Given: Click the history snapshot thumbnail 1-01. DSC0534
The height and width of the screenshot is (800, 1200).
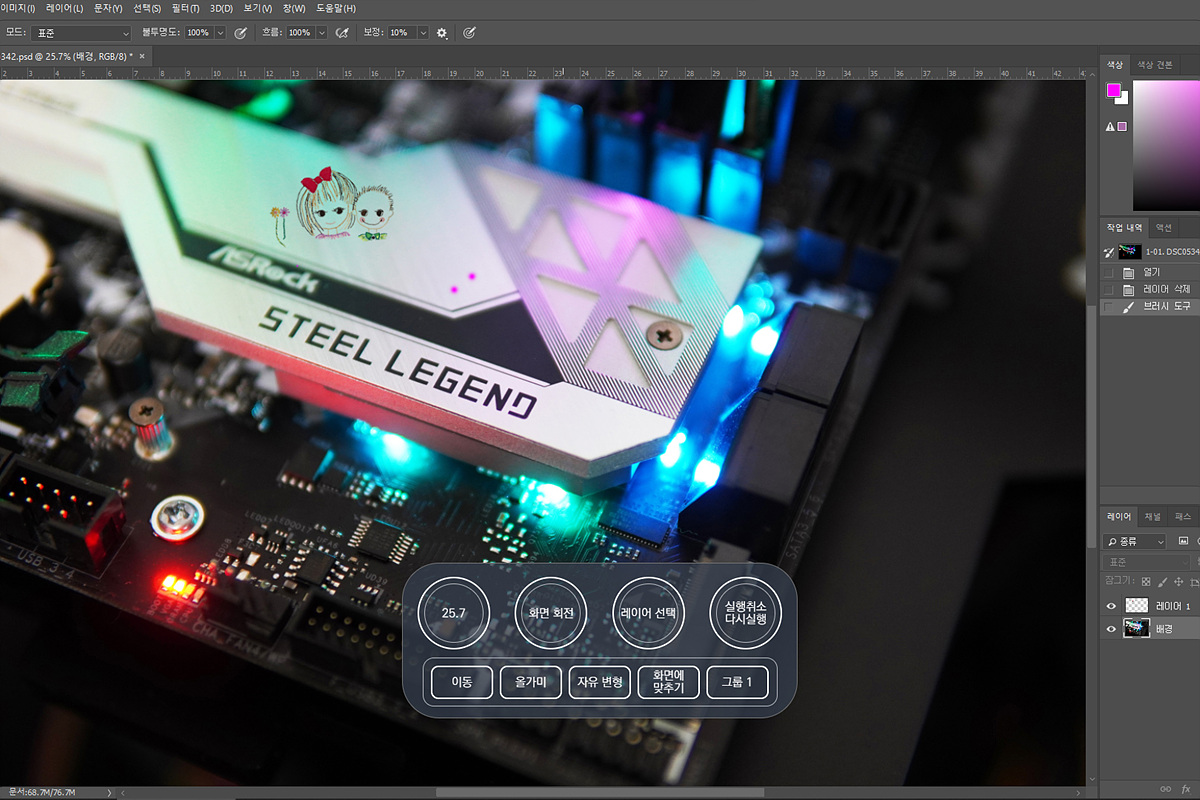Looking at the screenshot, I should 1130,252.
